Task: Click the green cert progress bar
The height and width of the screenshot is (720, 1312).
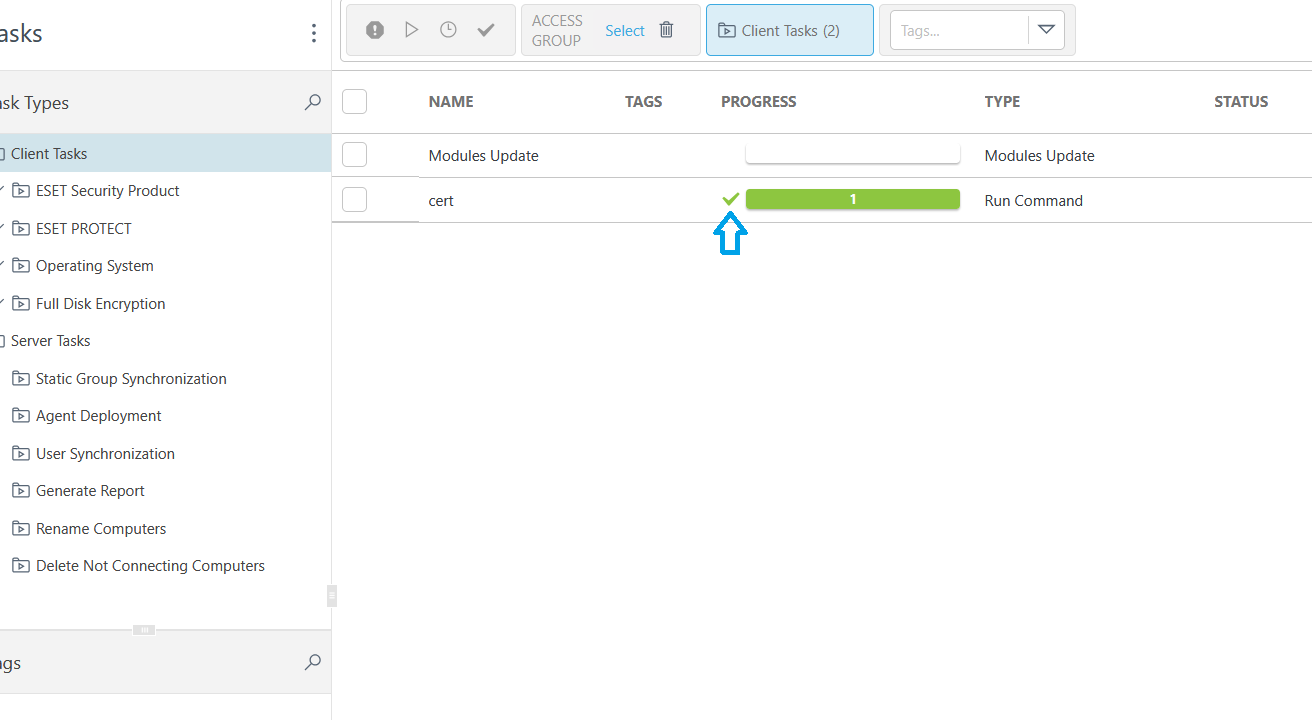Action: click(x=852, y=200)
